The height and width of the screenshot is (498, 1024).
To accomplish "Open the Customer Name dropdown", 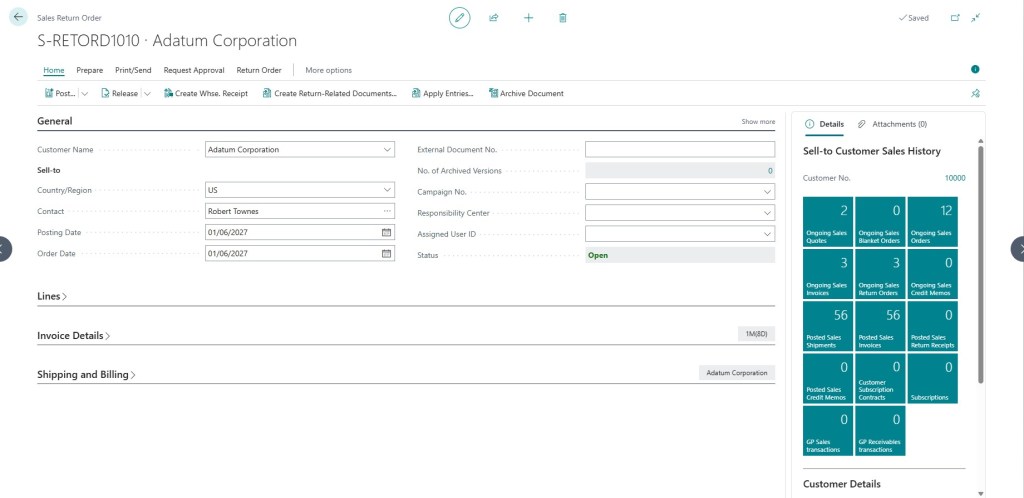I will 387,149.
